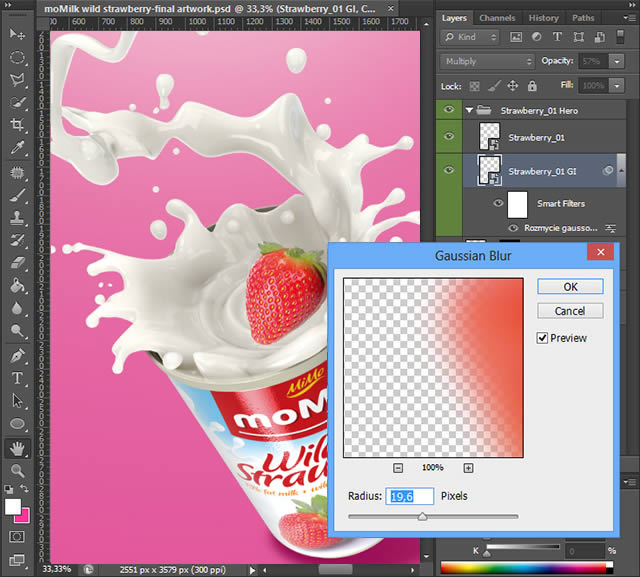Select the Blur tool
Image resolution: width=640 pixels, height=577 pixels.
[x=17, y=308]
